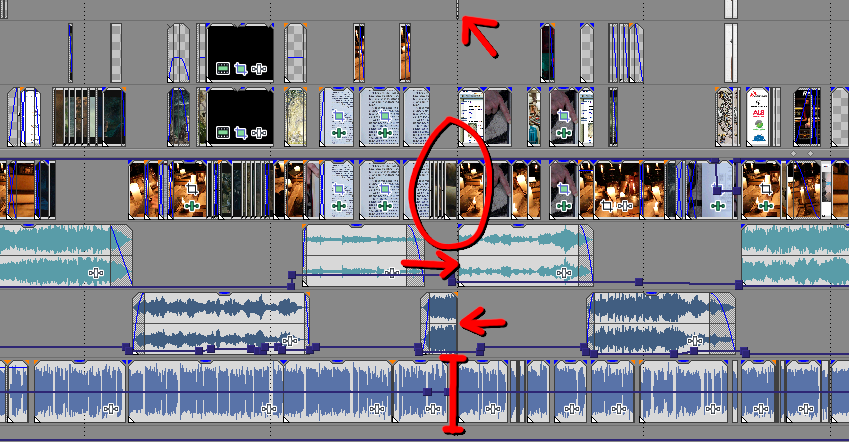Open audio Event FX on bottom track's third long clip

[x=377, y=408]
